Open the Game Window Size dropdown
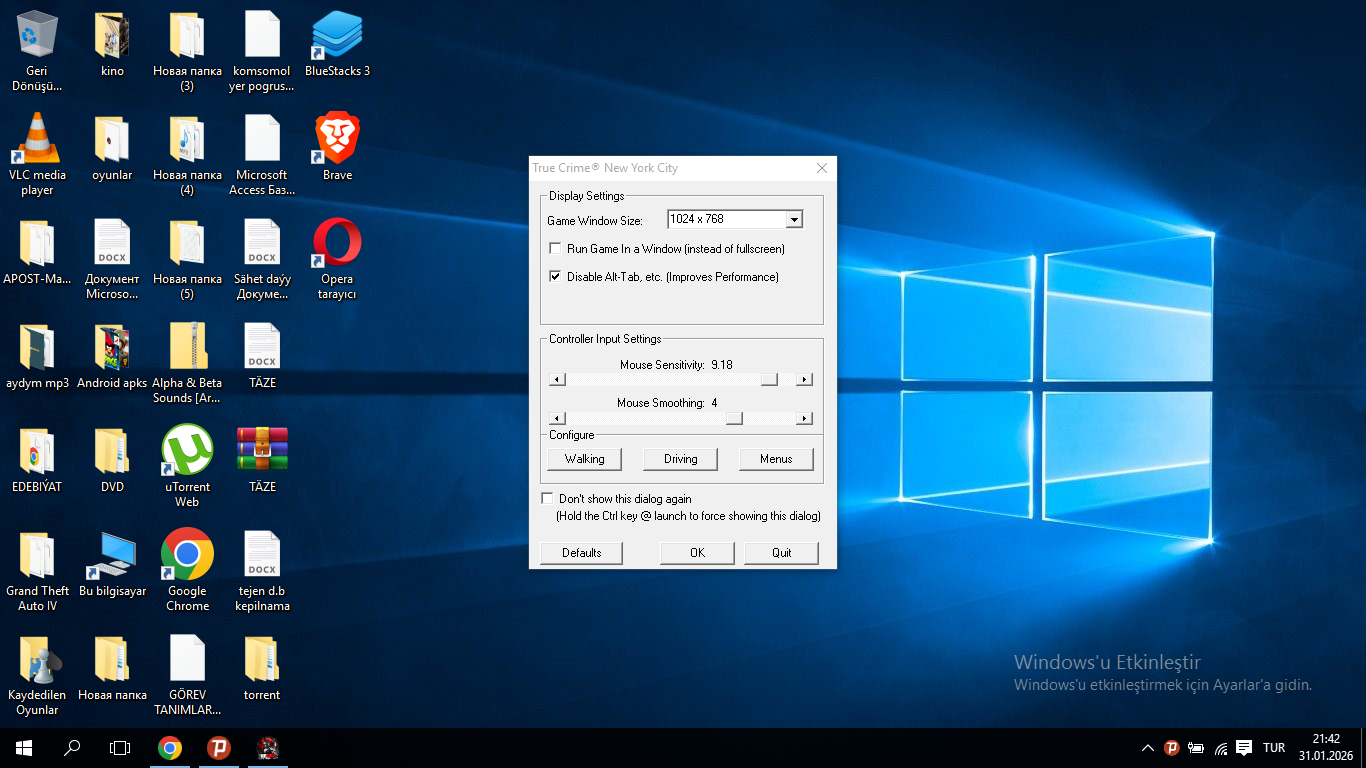1366x768 pixels. (x=794, y=220)
